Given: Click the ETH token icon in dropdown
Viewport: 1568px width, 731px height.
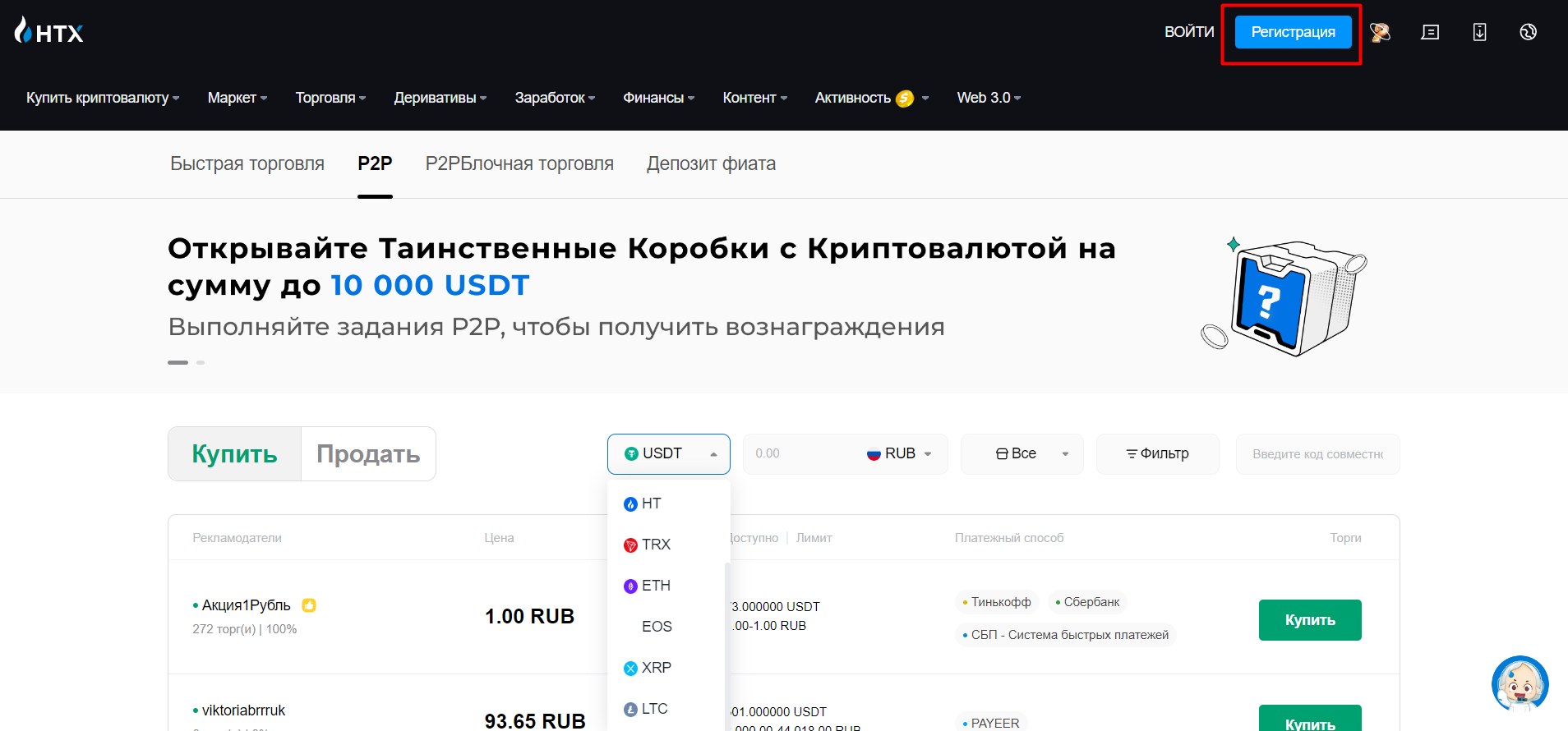Looking at the screenshot, I should pyautogui.click(x=630, y=586).
